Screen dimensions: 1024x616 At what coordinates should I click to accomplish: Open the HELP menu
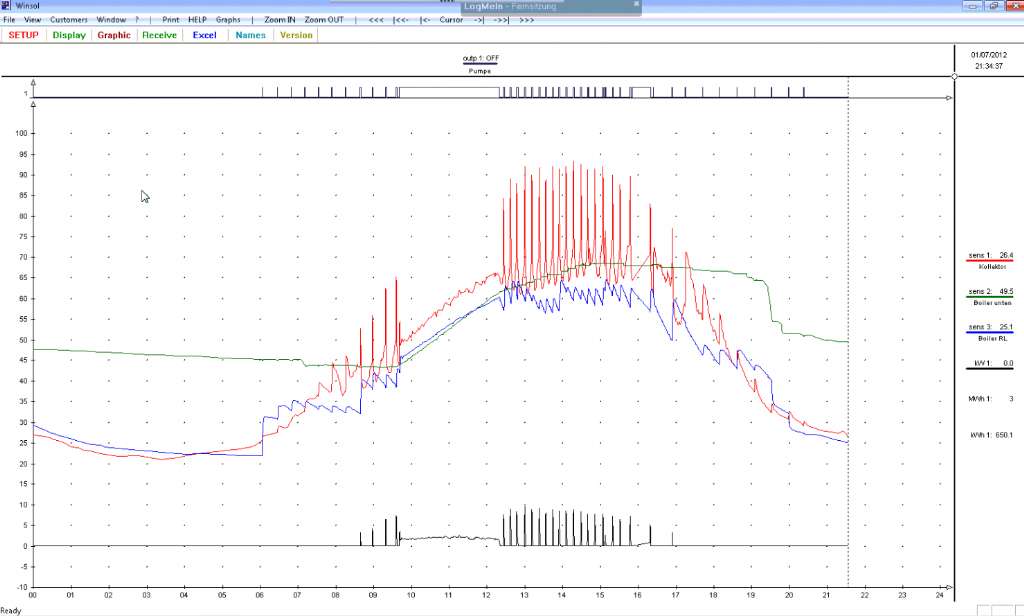click(197, 20)
